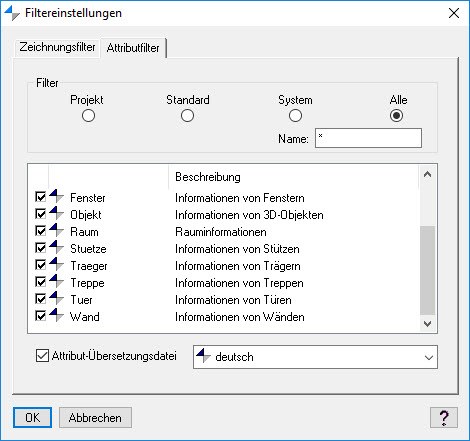Open the deutsch language dropdown

point(315,357)
